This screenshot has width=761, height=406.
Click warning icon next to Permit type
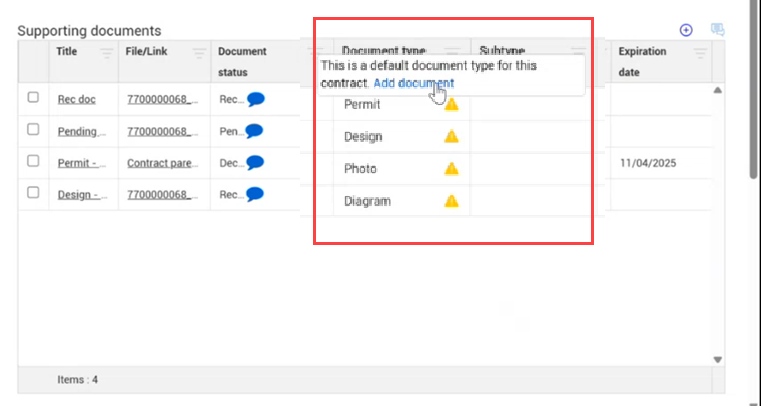click(x=451, y=104)
